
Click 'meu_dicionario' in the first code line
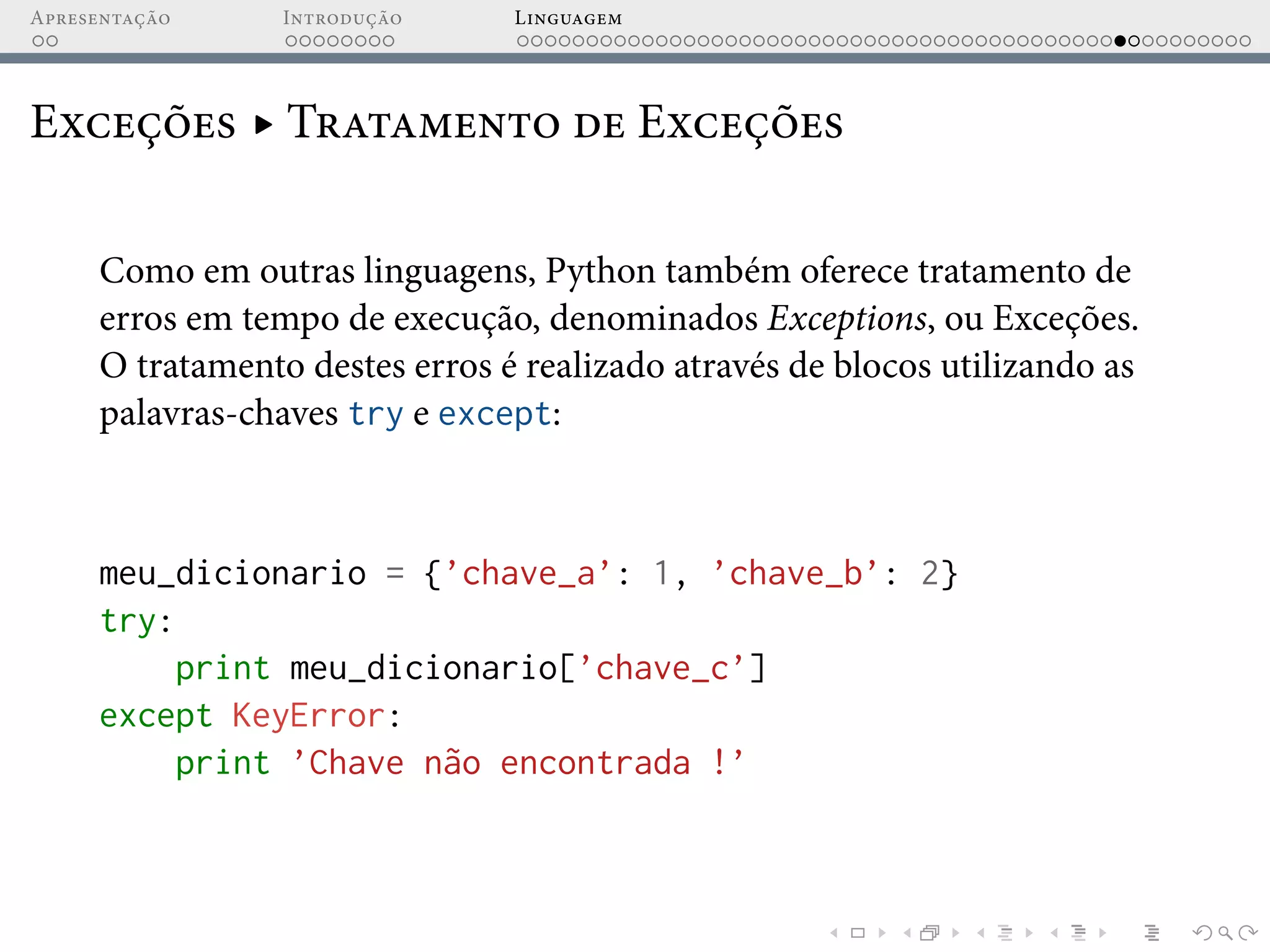point(233,573)
